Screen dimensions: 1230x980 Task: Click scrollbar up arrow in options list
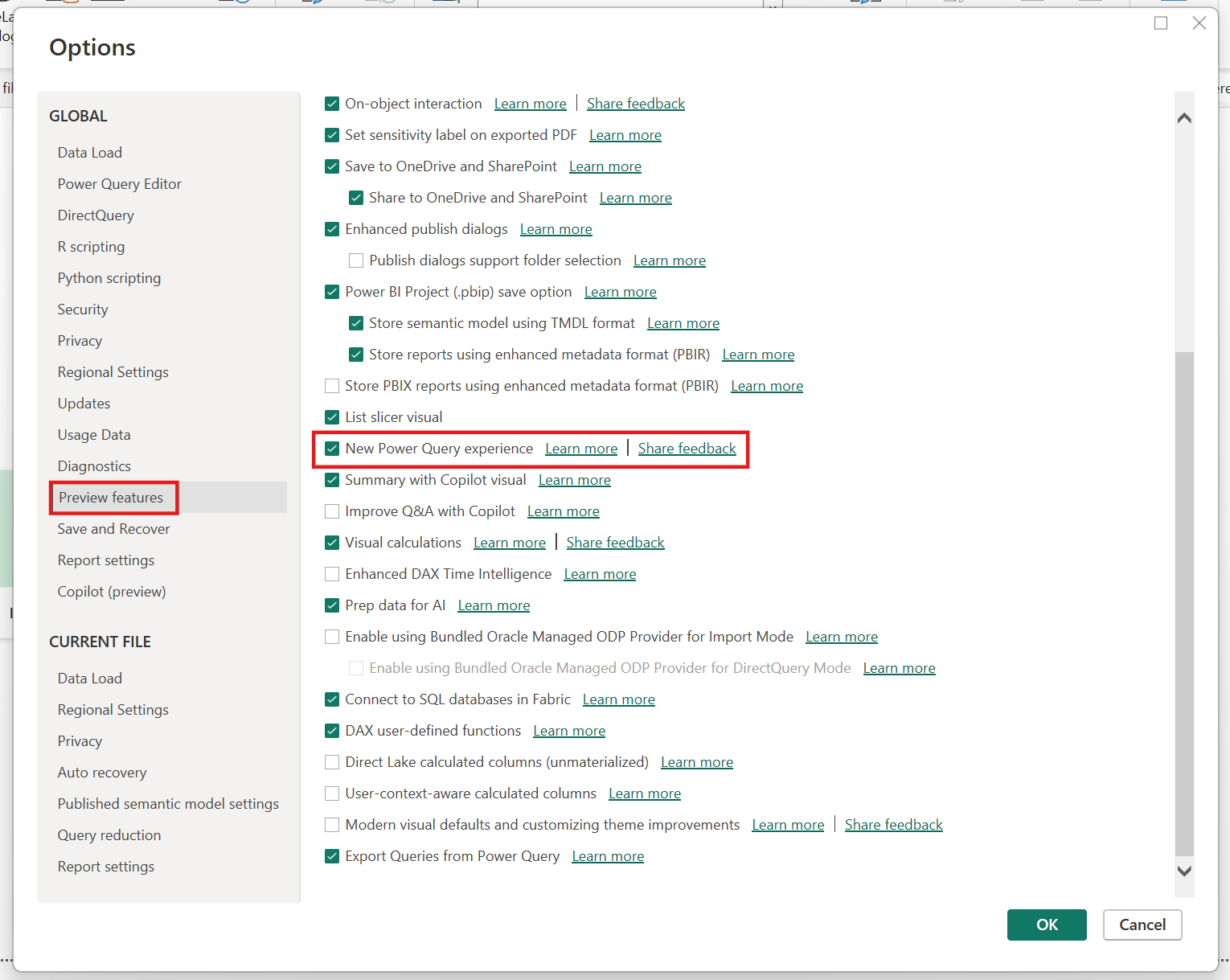[1184, 118]
